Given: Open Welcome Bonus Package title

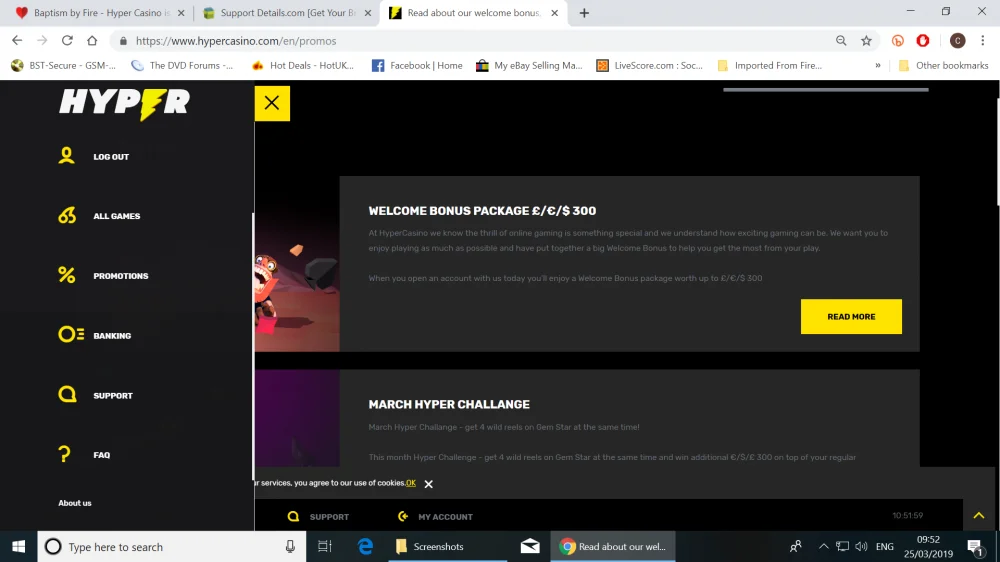Looking at the screenshot, I should [x=482, y=211].
